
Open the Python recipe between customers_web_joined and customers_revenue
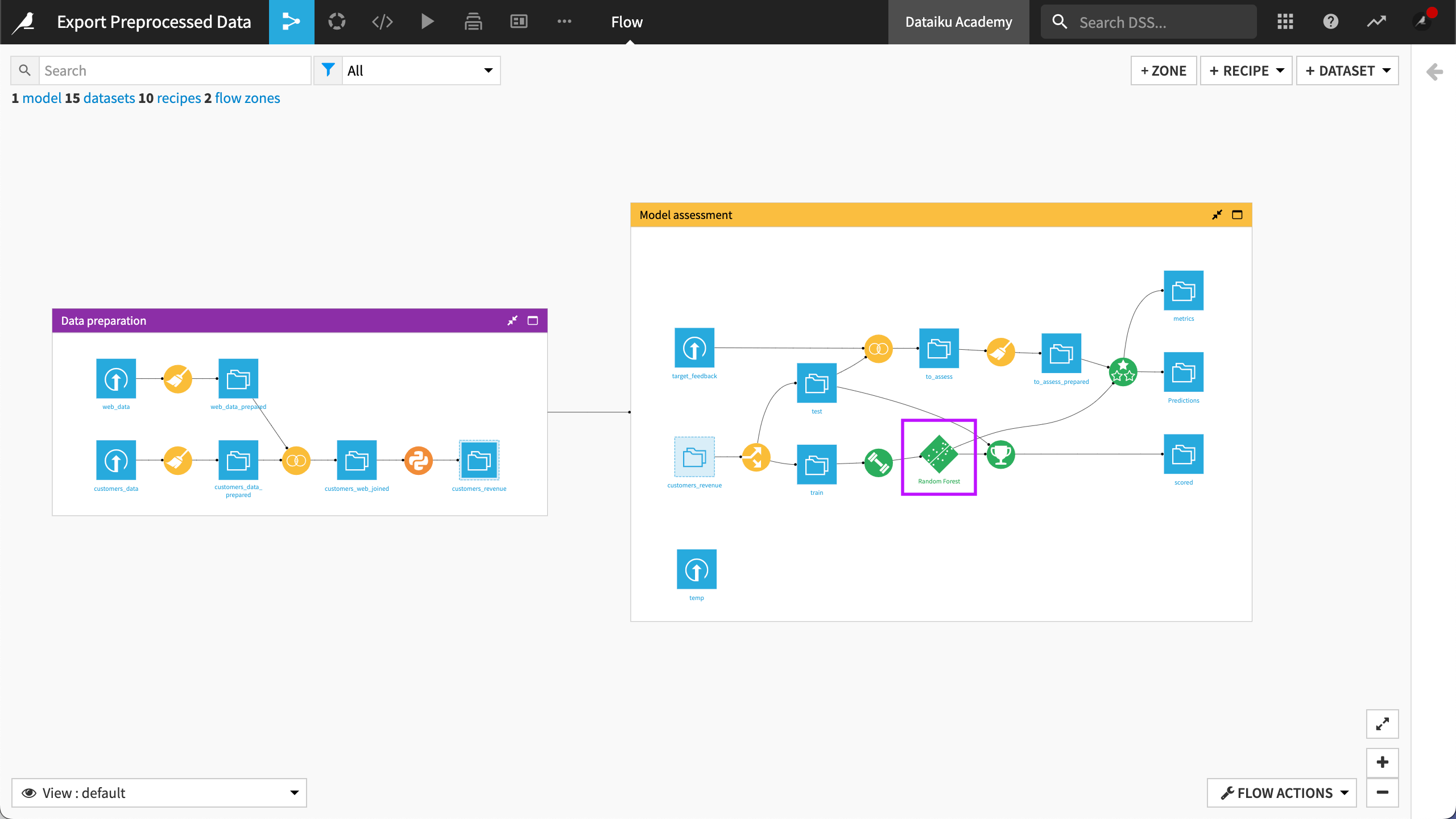(418, 460)
